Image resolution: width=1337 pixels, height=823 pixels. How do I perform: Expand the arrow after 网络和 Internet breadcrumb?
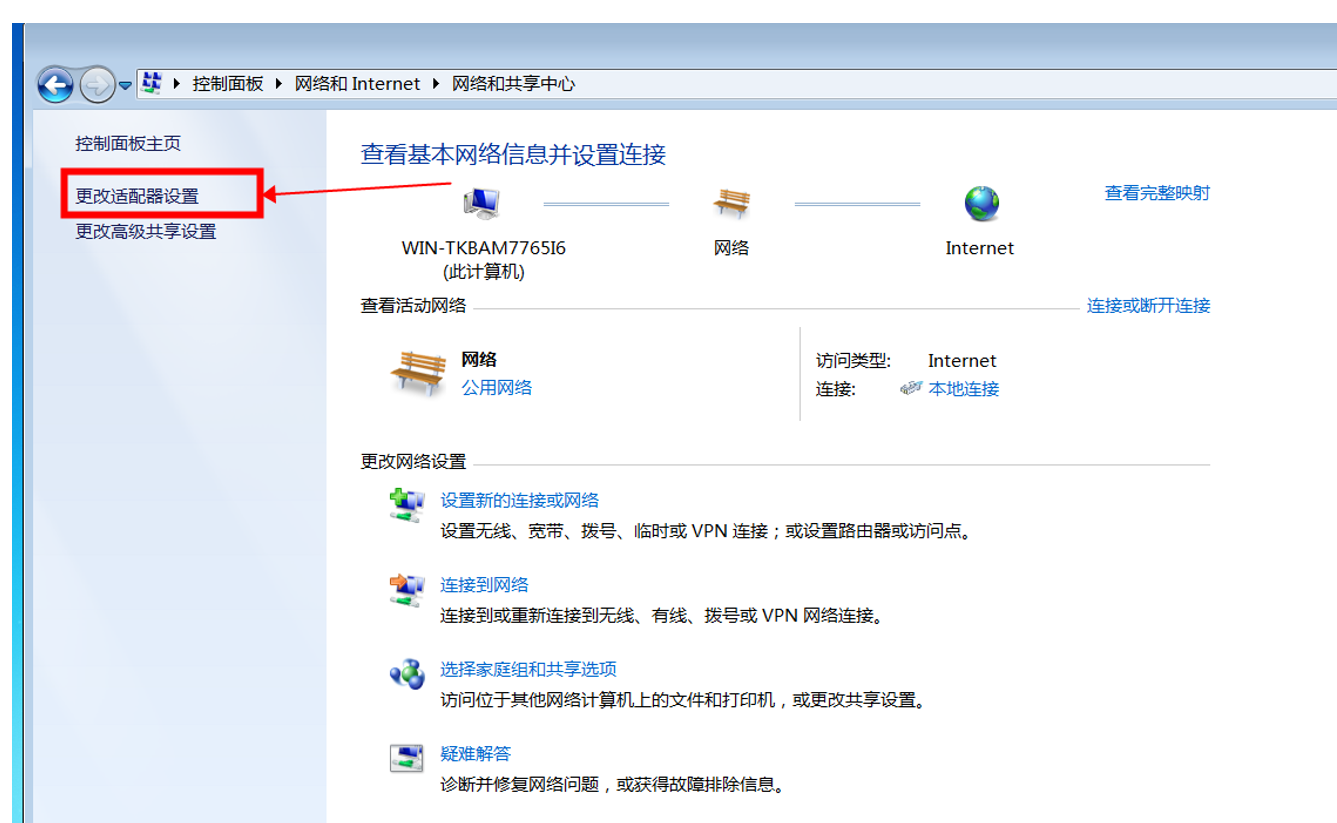pos(436,84)
